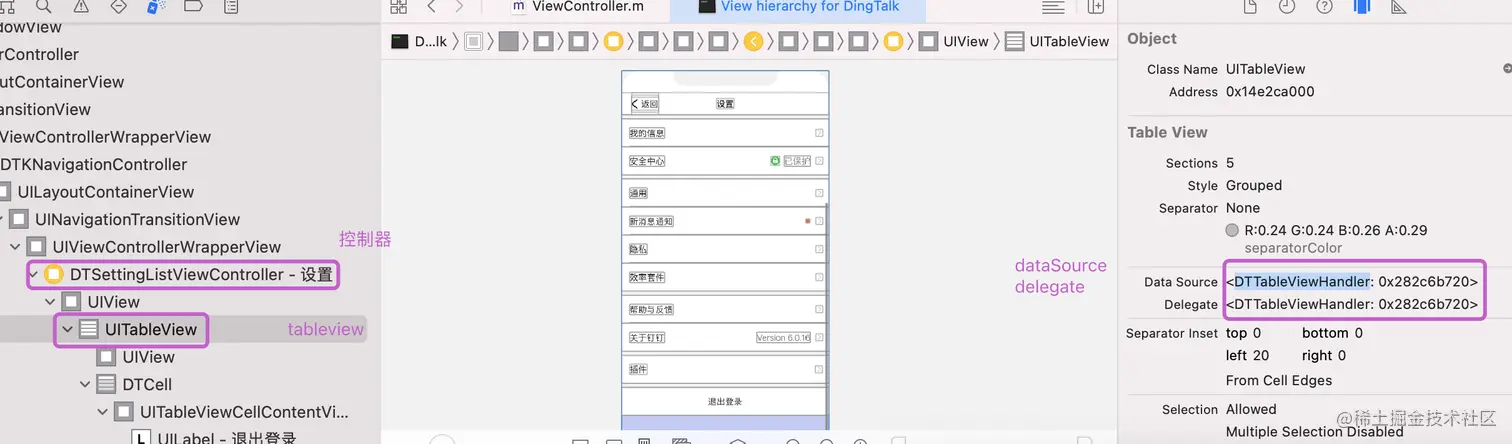The width and height of the screenshot is (1512, 444).
Task: Open the related items grid icon
Action: (399, 6)
